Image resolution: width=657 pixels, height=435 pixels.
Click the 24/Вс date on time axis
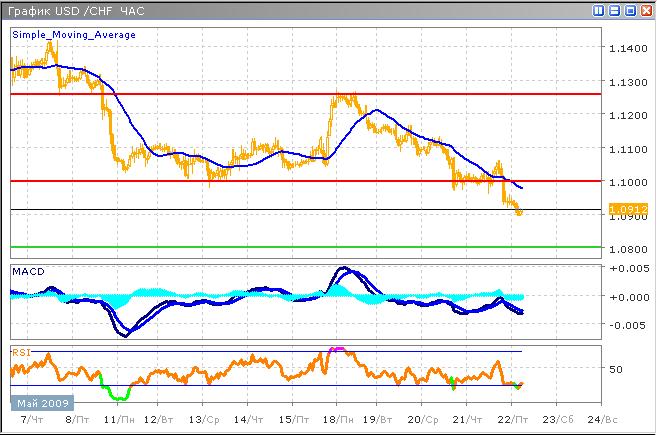point(599,421)
